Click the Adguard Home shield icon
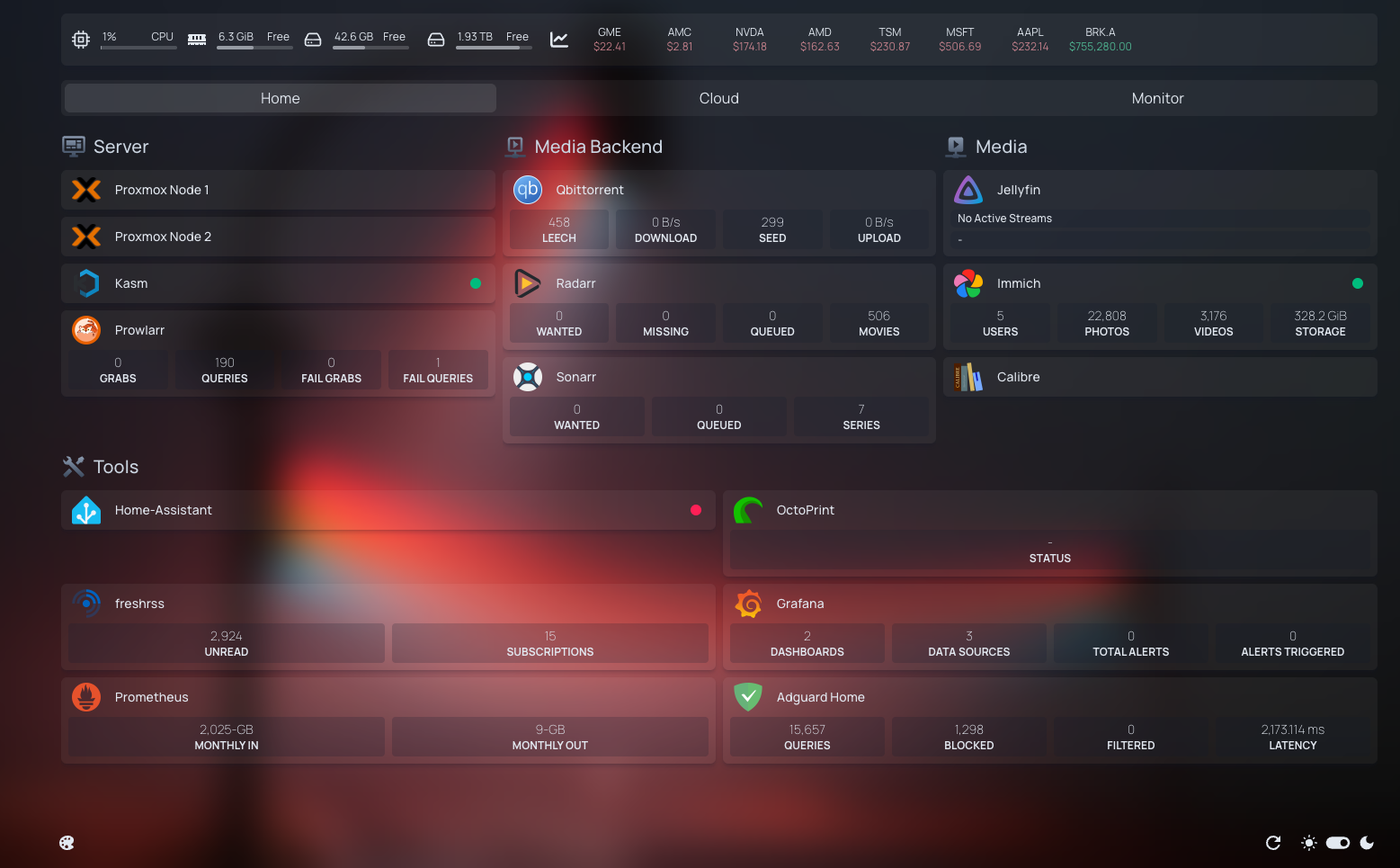 748,697
